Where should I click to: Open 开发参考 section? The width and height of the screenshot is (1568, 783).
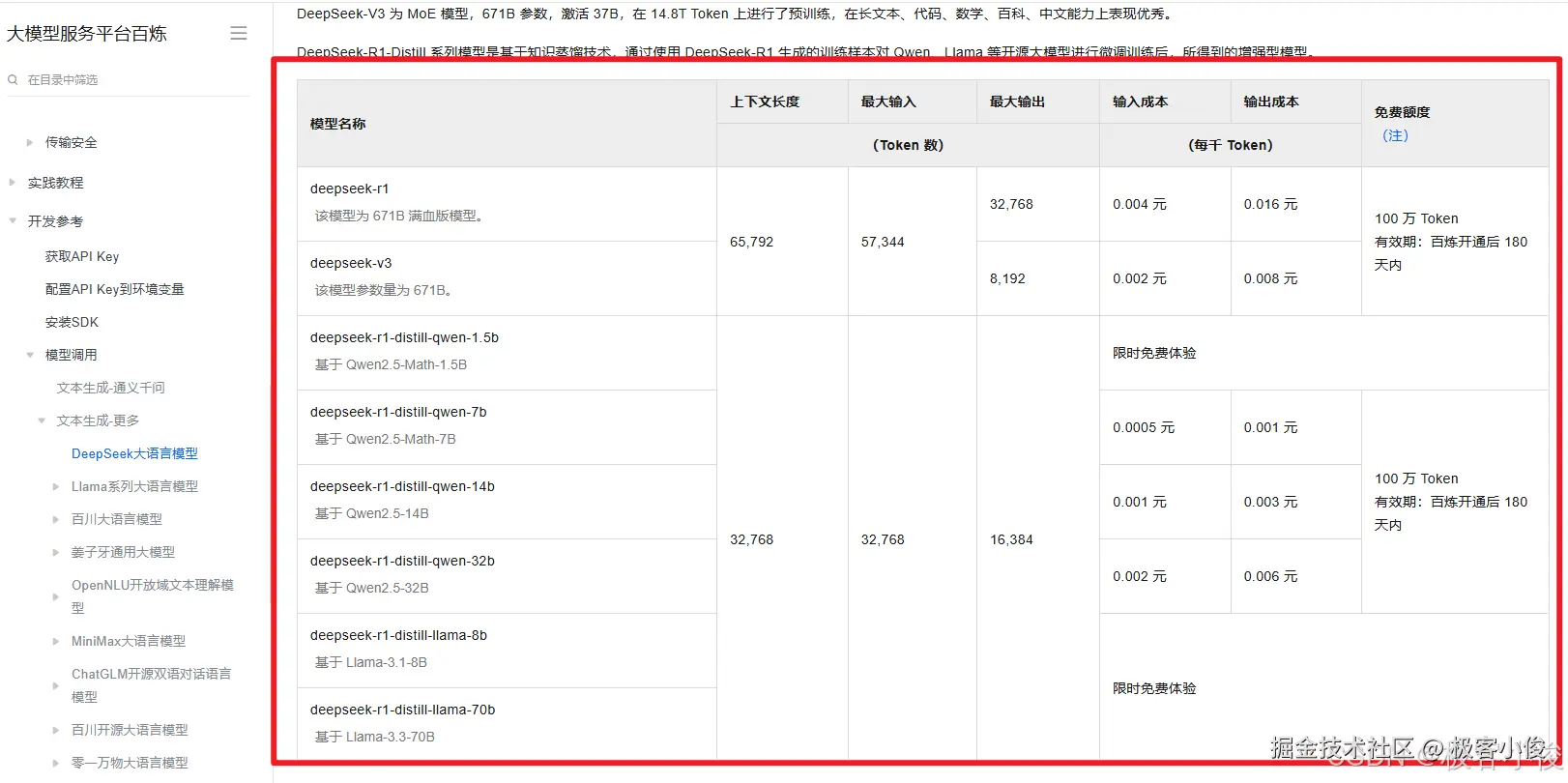coord(55,221)
